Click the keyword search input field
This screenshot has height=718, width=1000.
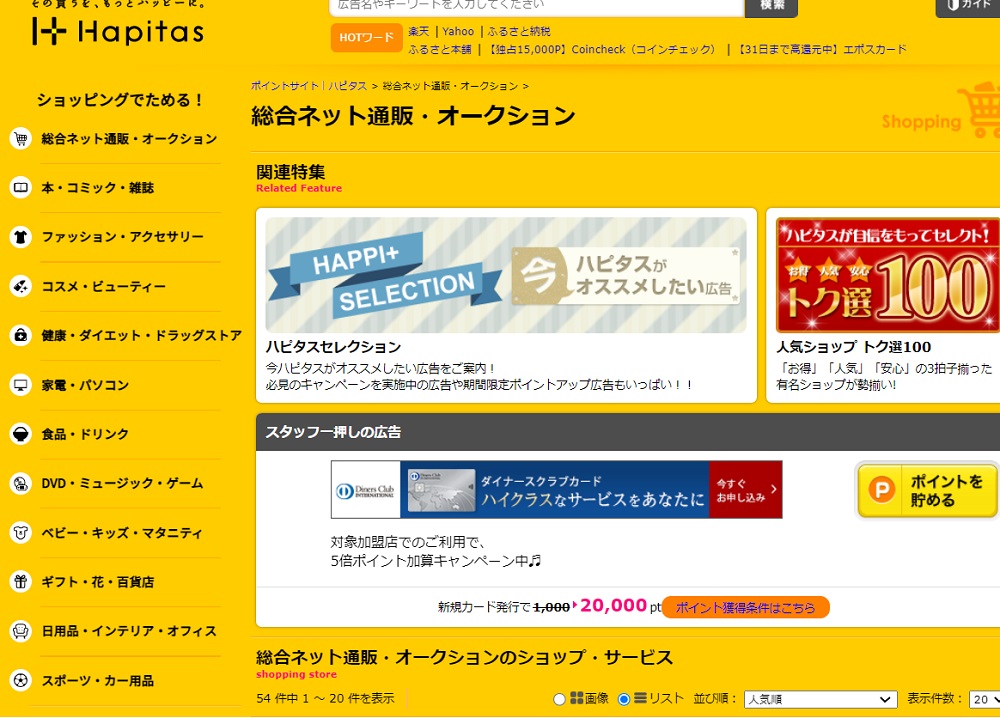[536, 5]
